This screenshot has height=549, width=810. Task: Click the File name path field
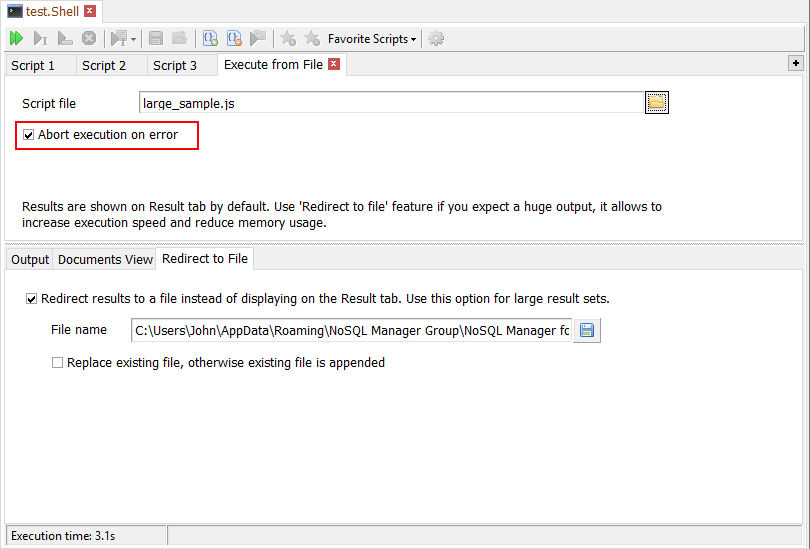coord(351,331)
